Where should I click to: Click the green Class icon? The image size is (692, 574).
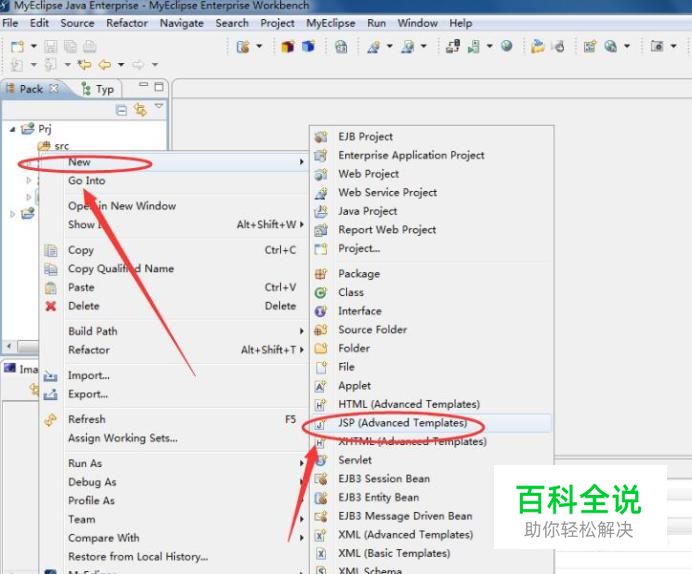click(x=320, y=293)
